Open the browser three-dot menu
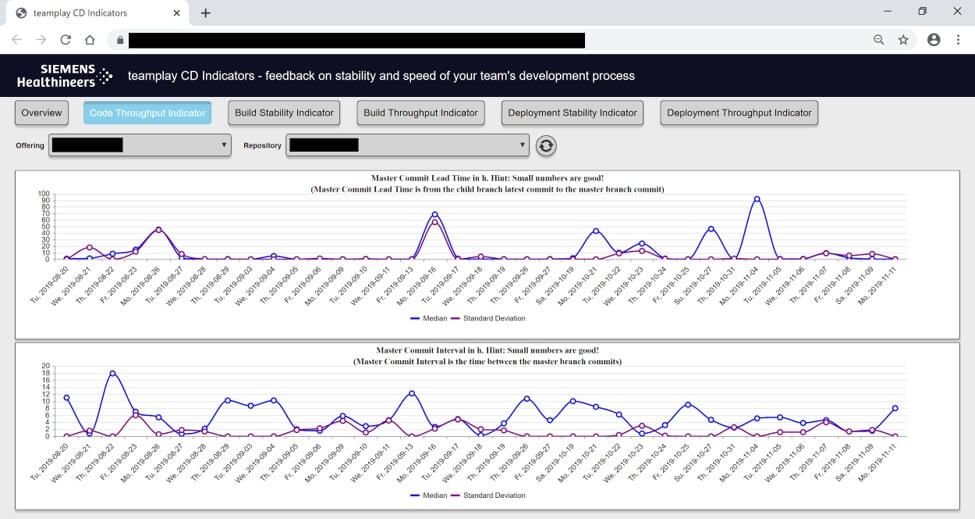975x519 pixels. tap(958, 40)
